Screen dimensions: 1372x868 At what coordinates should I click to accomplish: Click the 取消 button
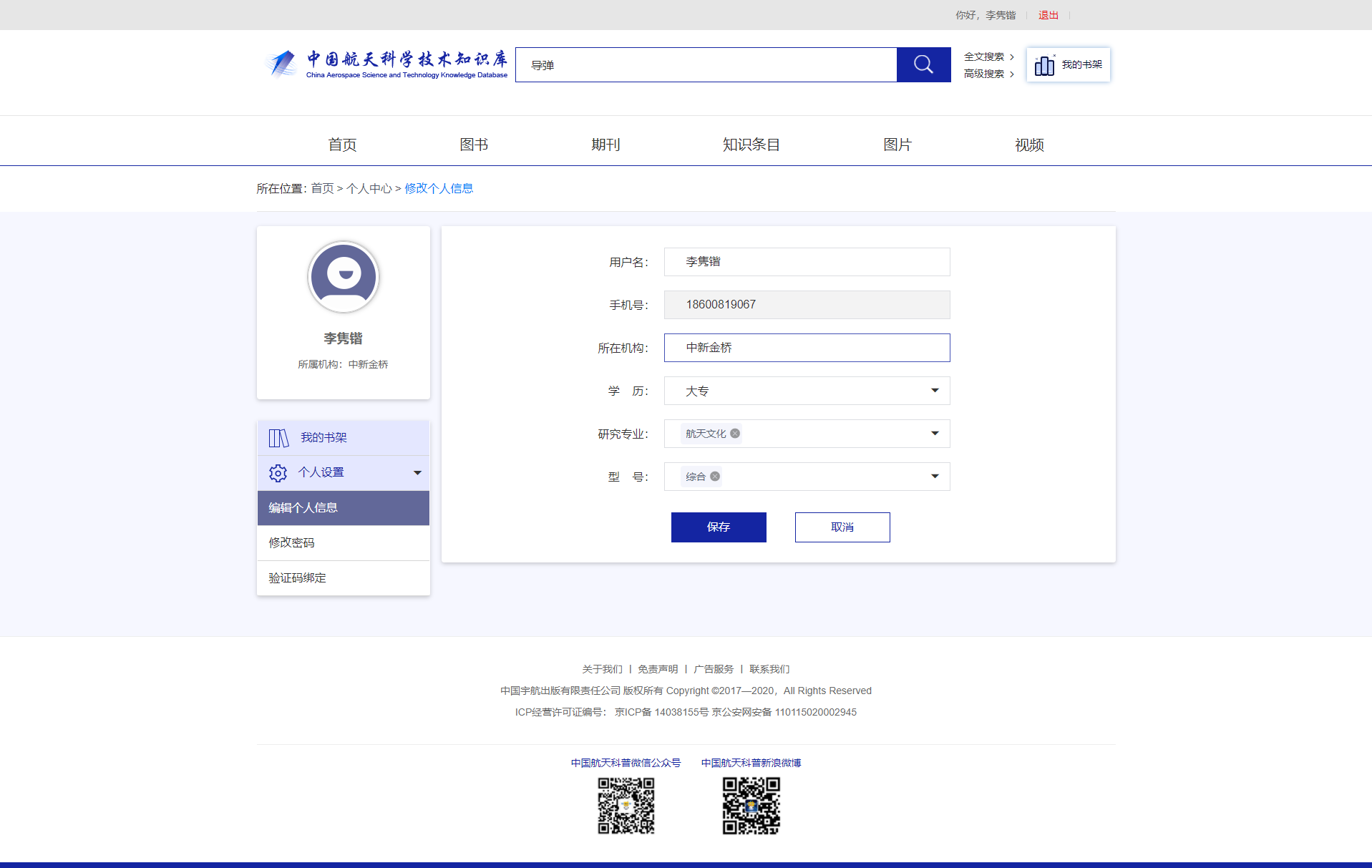click(x=842, y=527)
